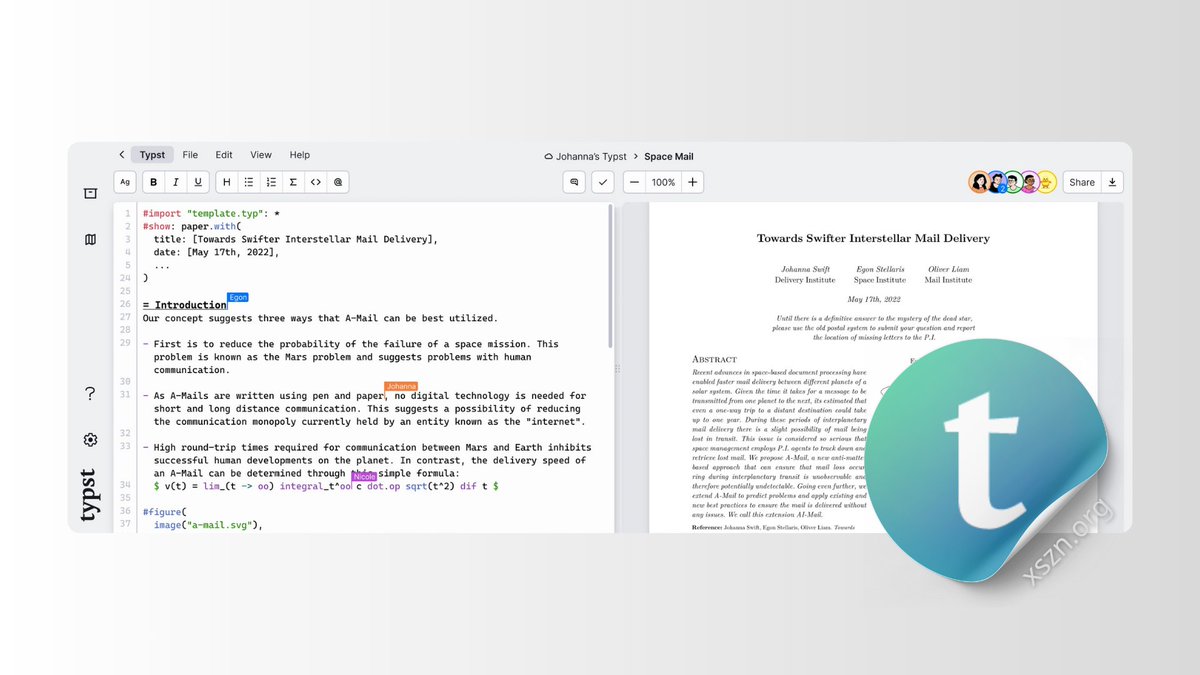Click the preview title "Towards Swifter Interstellar Mail Delivery"
Image resolution: width=1200 pixels, height=675 pixels.
(x=873, y=238)
